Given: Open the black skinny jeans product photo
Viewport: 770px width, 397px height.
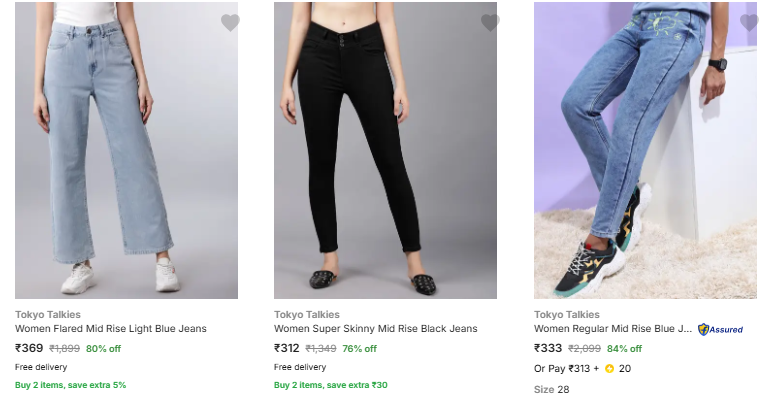Looking at the screenshot, I should (385, 150).
